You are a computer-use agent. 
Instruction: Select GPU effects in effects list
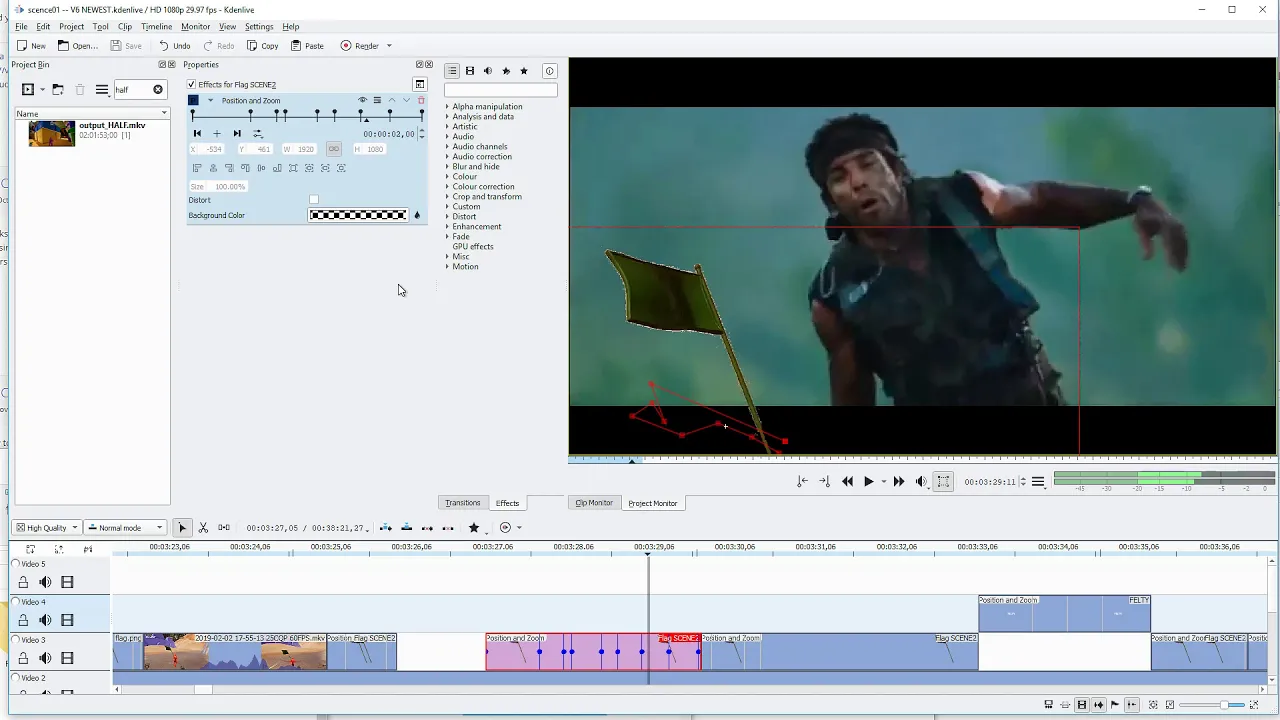[473, 247]
